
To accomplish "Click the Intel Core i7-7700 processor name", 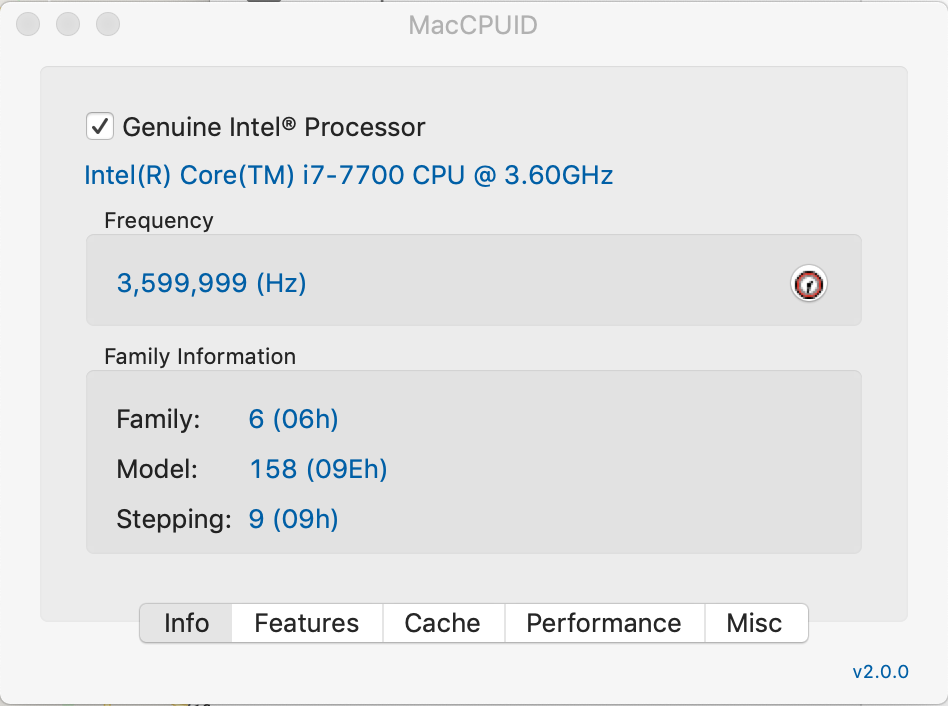I will coord(349,175).
